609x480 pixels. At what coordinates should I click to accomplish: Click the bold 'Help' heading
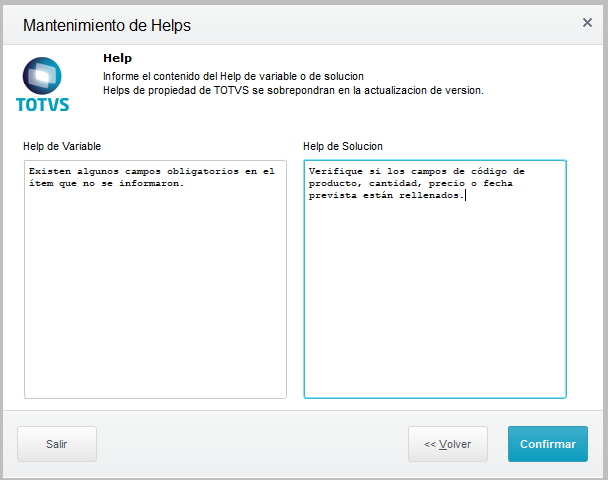click(117, 58)
